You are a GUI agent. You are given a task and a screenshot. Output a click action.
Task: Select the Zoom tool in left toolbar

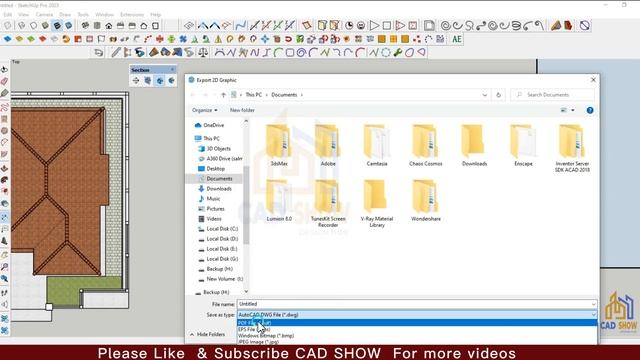(x=4, y=267)
